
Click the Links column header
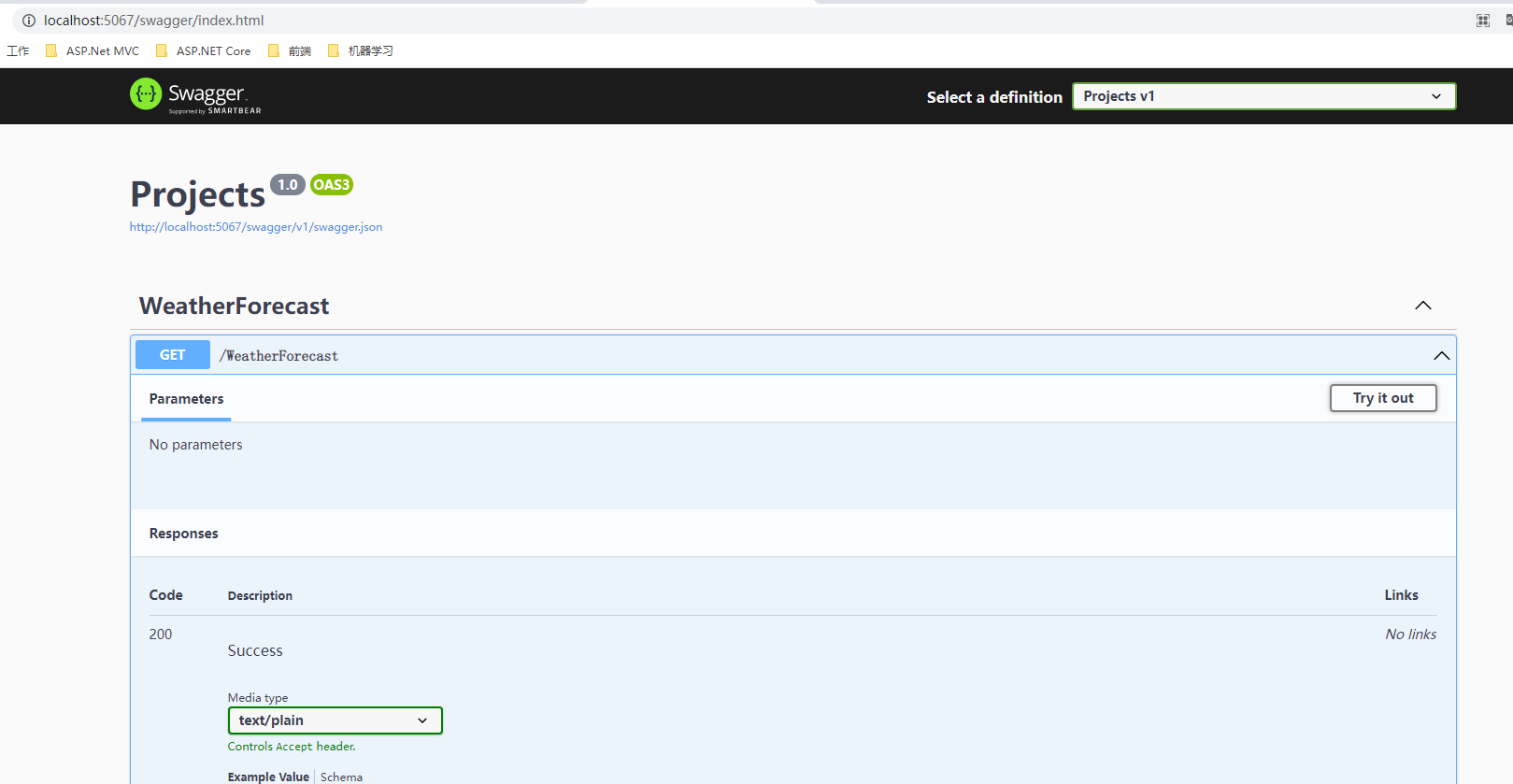point(1401,595)
